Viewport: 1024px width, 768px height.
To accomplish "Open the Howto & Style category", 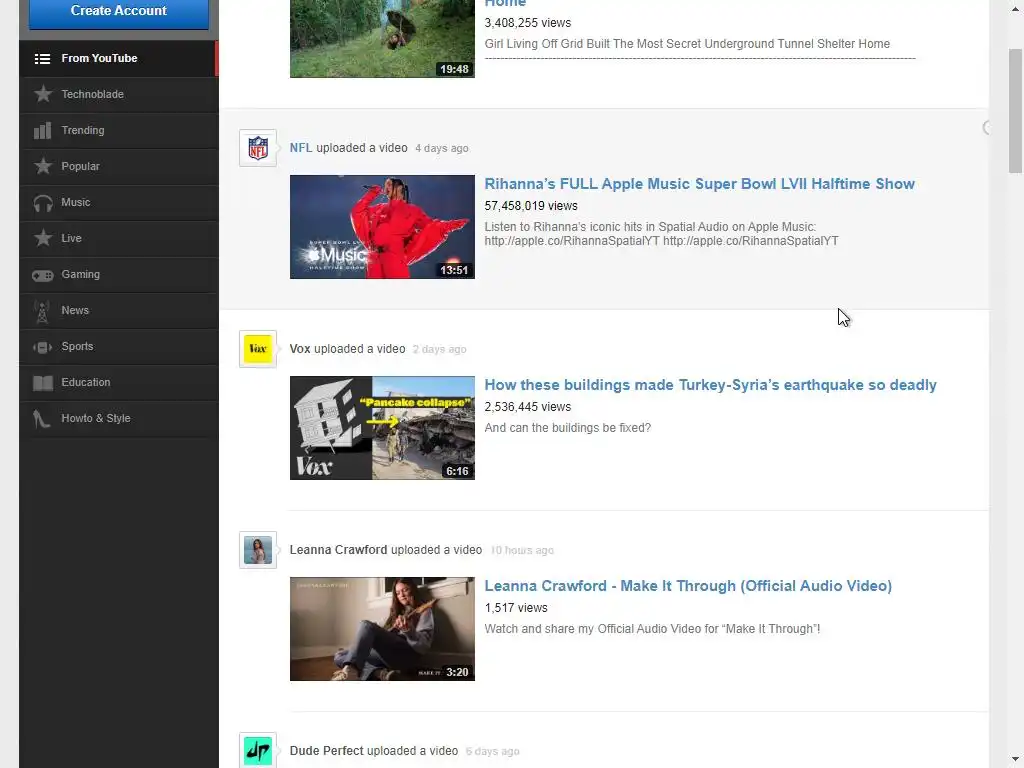I will (119, 418).
